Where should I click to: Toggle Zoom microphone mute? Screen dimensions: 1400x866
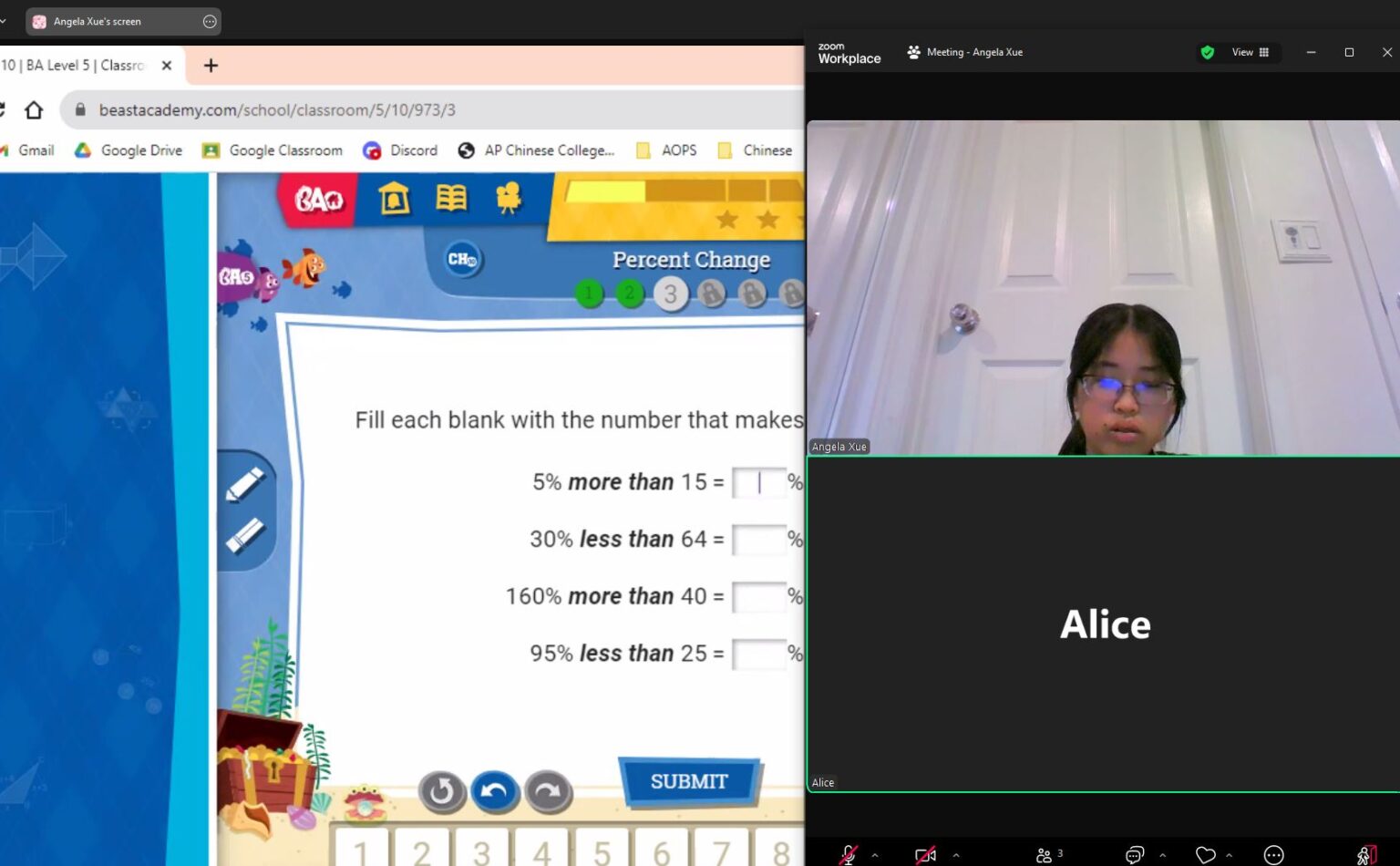click(848, 855)
